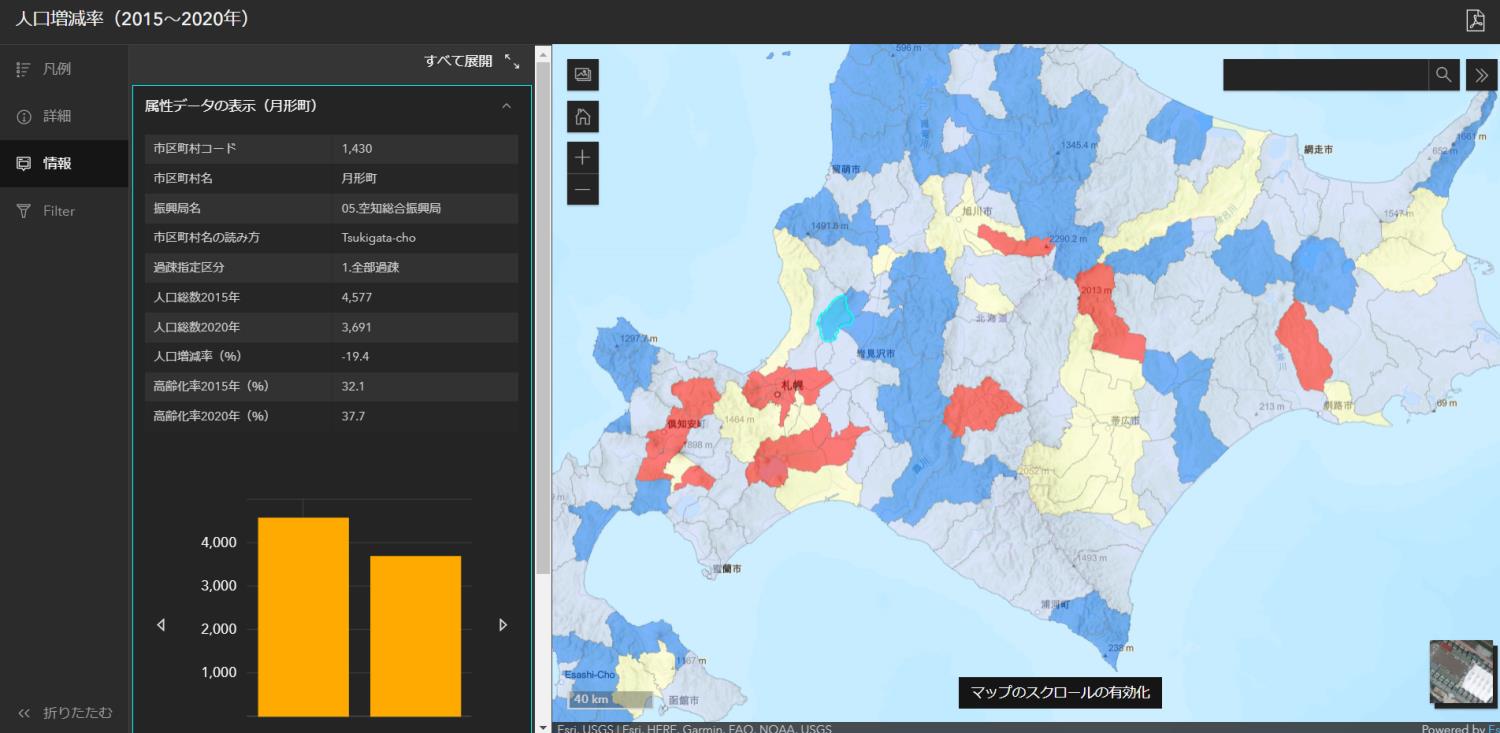This screenshot has width=1500, height=733.
Task: Open the 詳細 details tab
Action: point(57,116)
